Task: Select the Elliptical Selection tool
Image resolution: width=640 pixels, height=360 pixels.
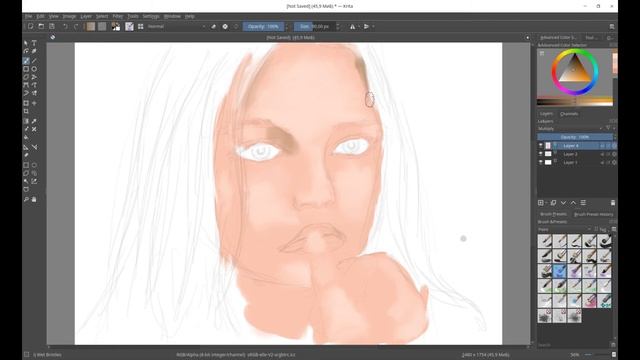Action: (34, 165)
